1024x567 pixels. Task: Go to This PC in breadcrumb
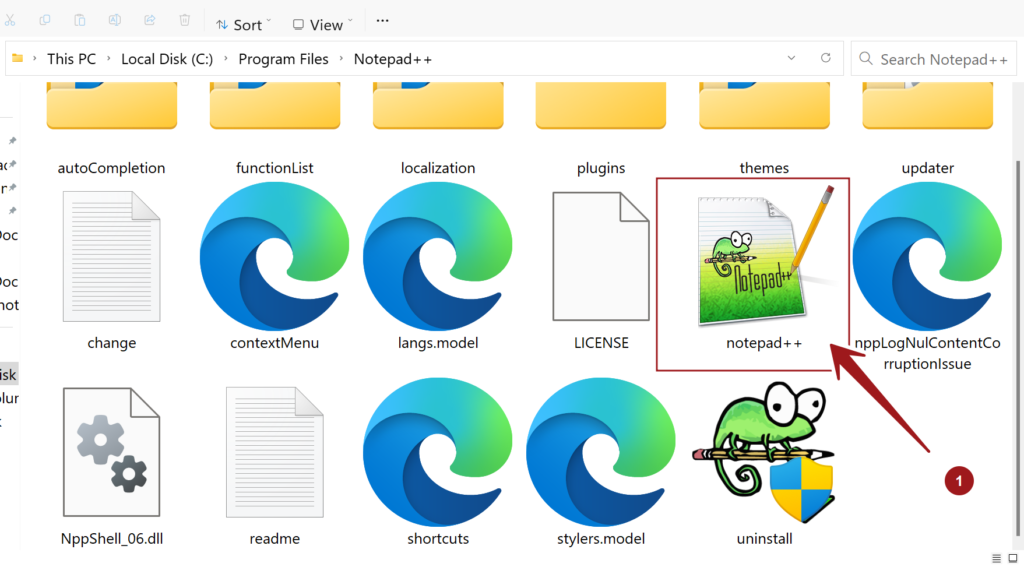click(71, 59)
